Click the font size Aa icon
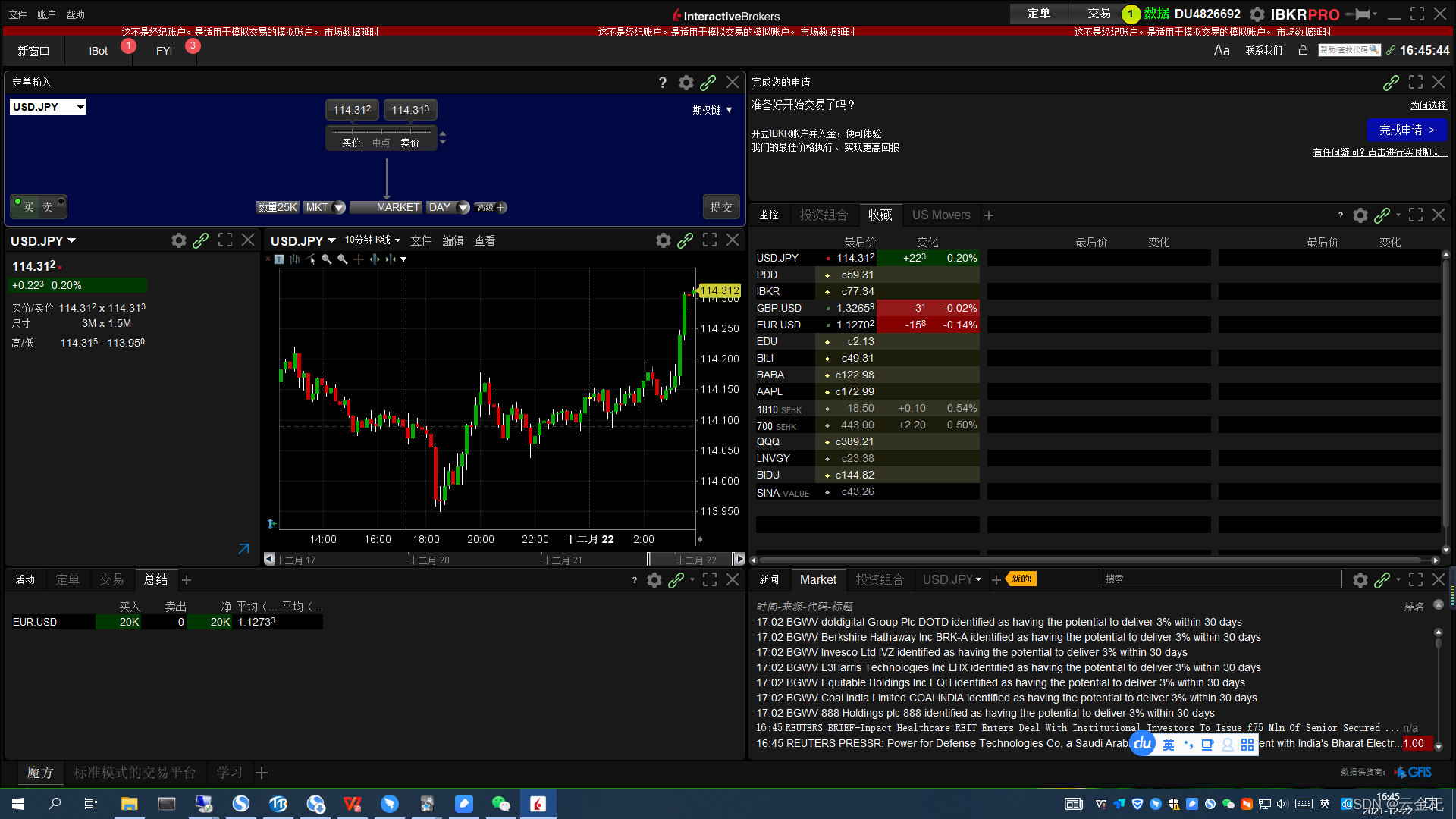This screenshot has height=819, width=1456. (x=1222, y=51)
